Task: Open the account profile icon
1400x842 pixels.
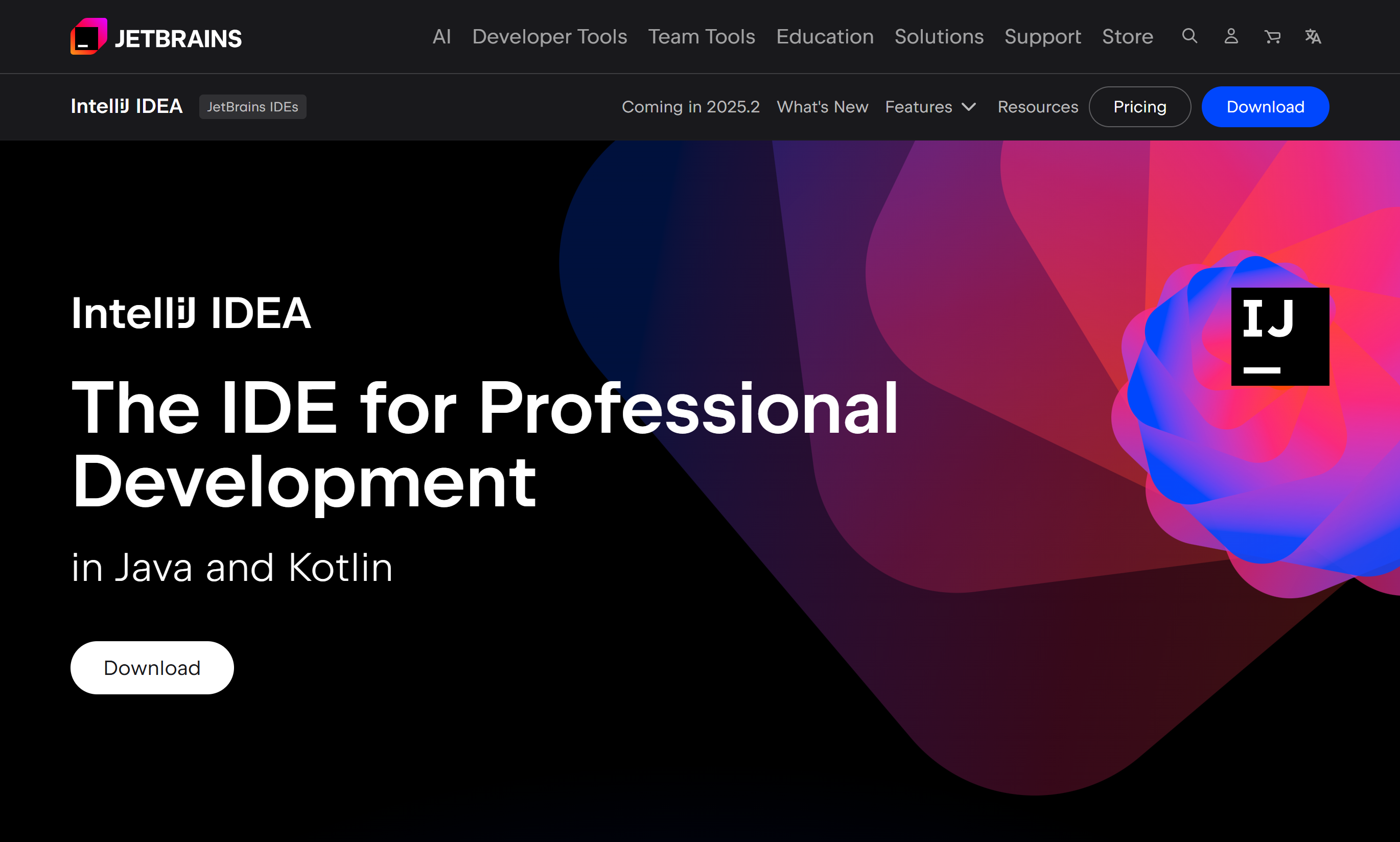Action: [1231, 36]
